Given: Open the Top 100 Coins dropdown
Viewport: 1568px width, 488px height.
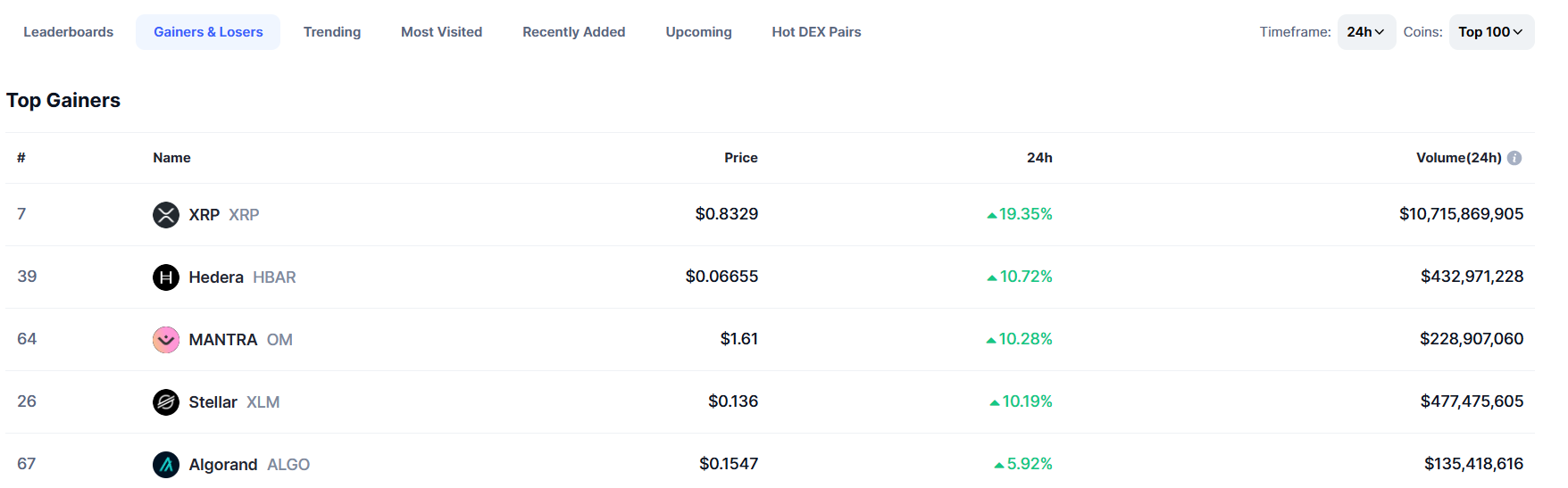Looking at the screenshot, I should point(1491,32).
